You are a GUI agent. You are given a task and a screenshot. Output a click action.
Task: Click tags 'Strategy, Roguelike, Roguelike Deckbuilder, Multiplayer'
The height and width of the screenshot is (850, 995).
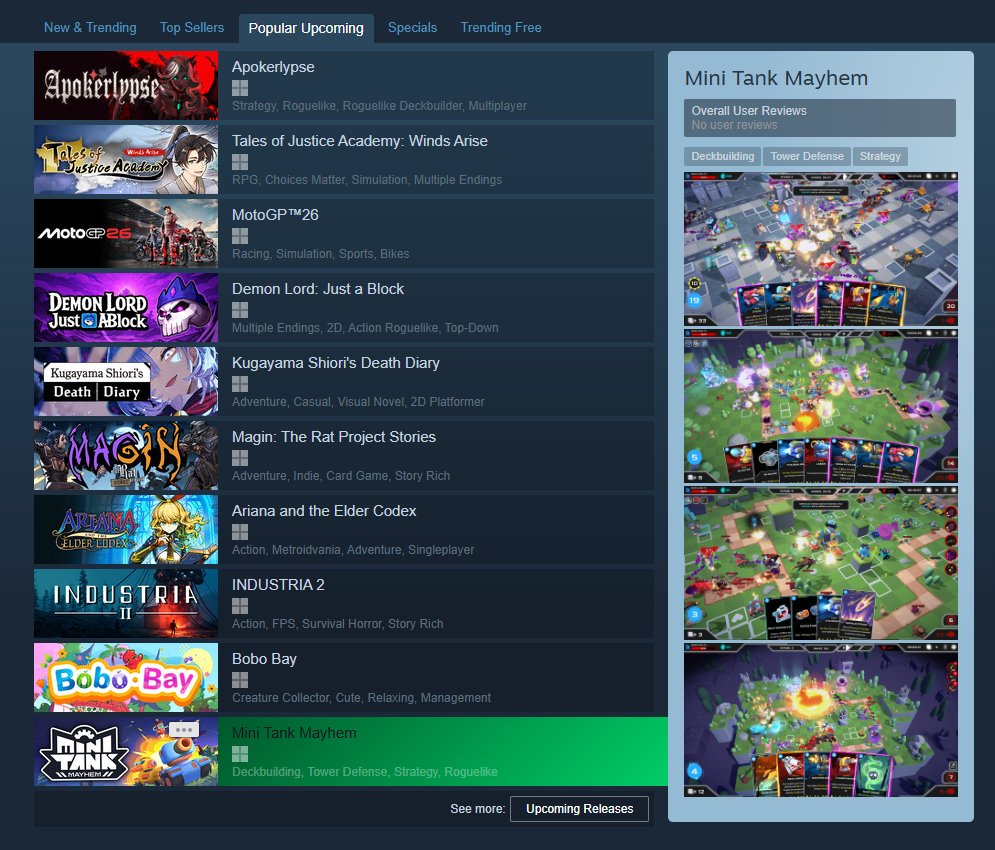click(379, 105)
